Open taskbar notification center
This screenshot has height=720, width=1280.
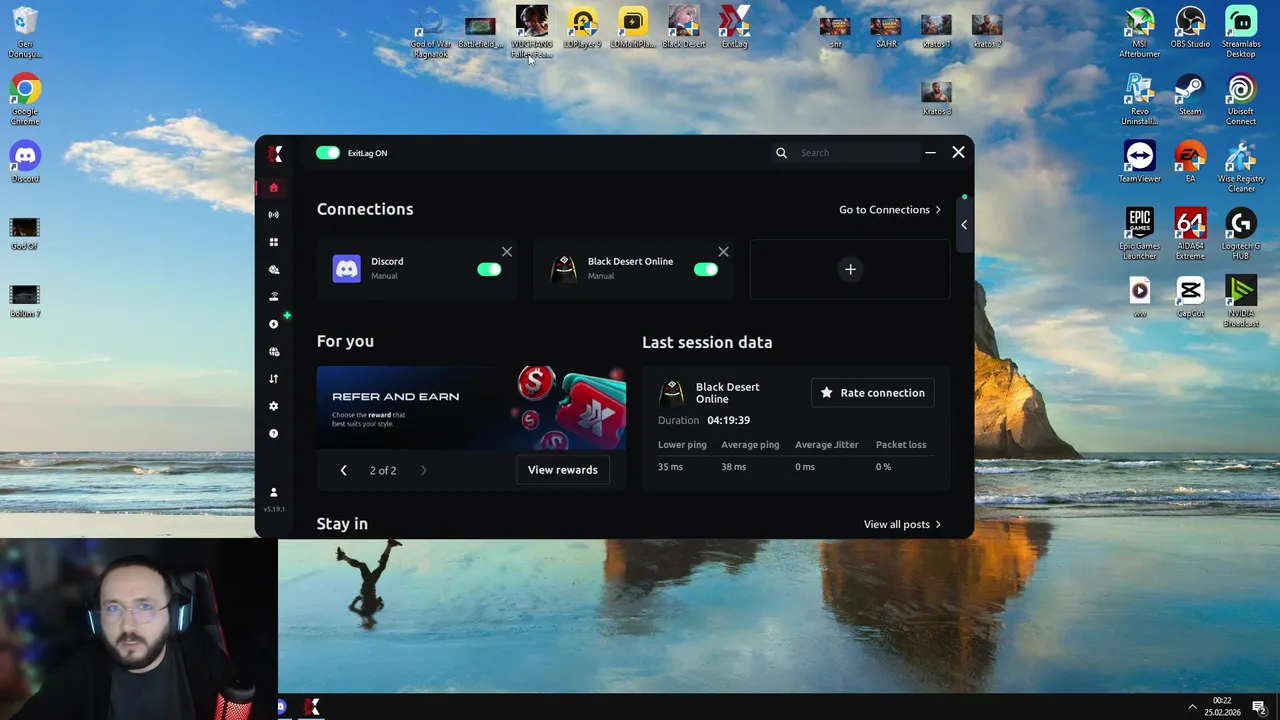click(x=1259, y=707)
